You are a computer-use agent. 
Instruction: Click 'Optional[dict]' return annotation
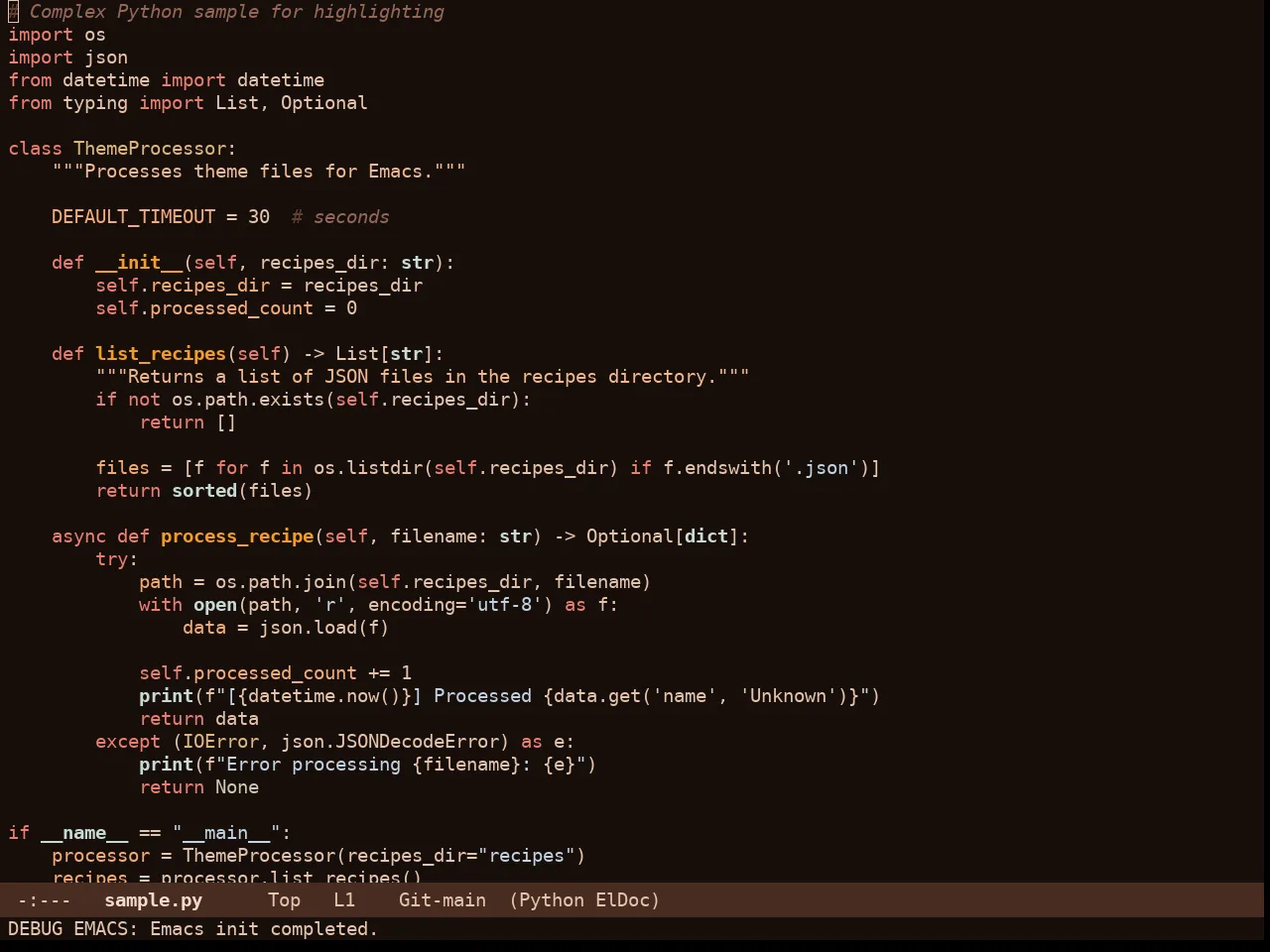[663, 536]
